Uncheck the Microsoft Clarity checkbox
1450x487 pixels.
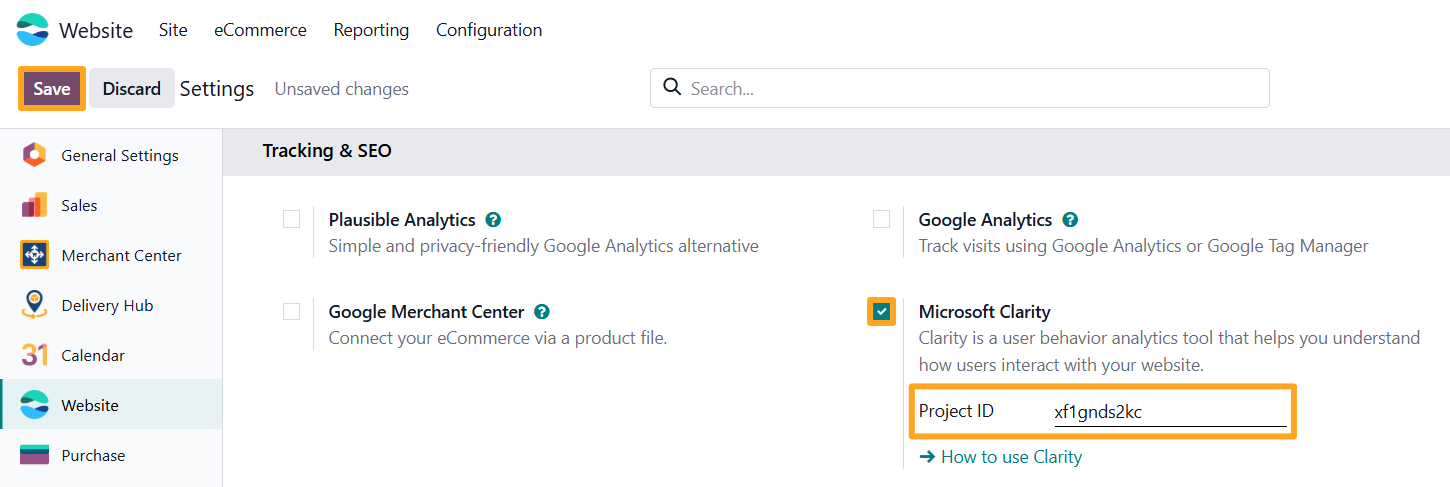[881, 312]
